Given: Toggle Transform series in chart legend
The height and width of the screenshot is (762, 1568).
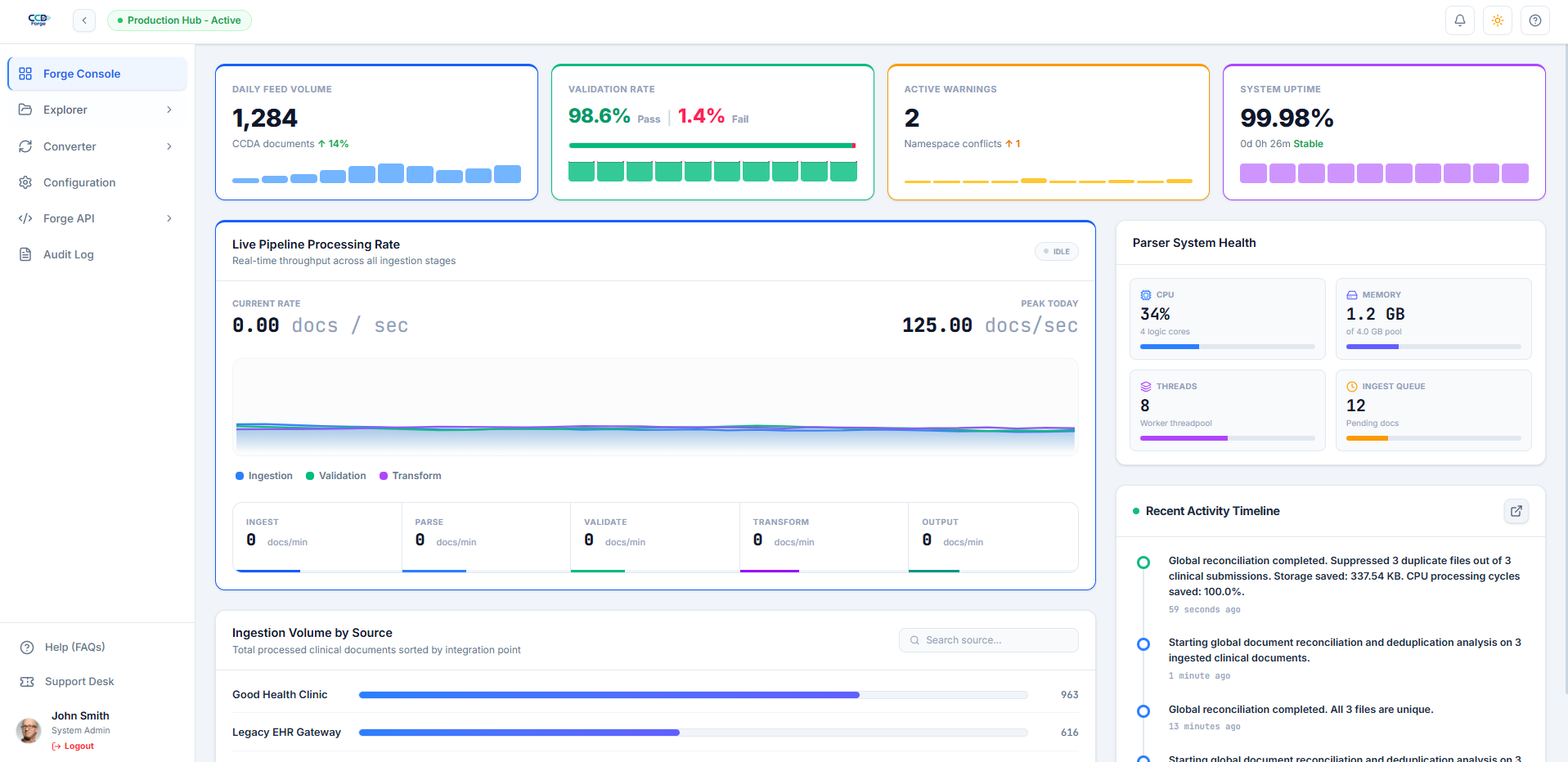Looking at the screenshot, I should tap(411, 476).
